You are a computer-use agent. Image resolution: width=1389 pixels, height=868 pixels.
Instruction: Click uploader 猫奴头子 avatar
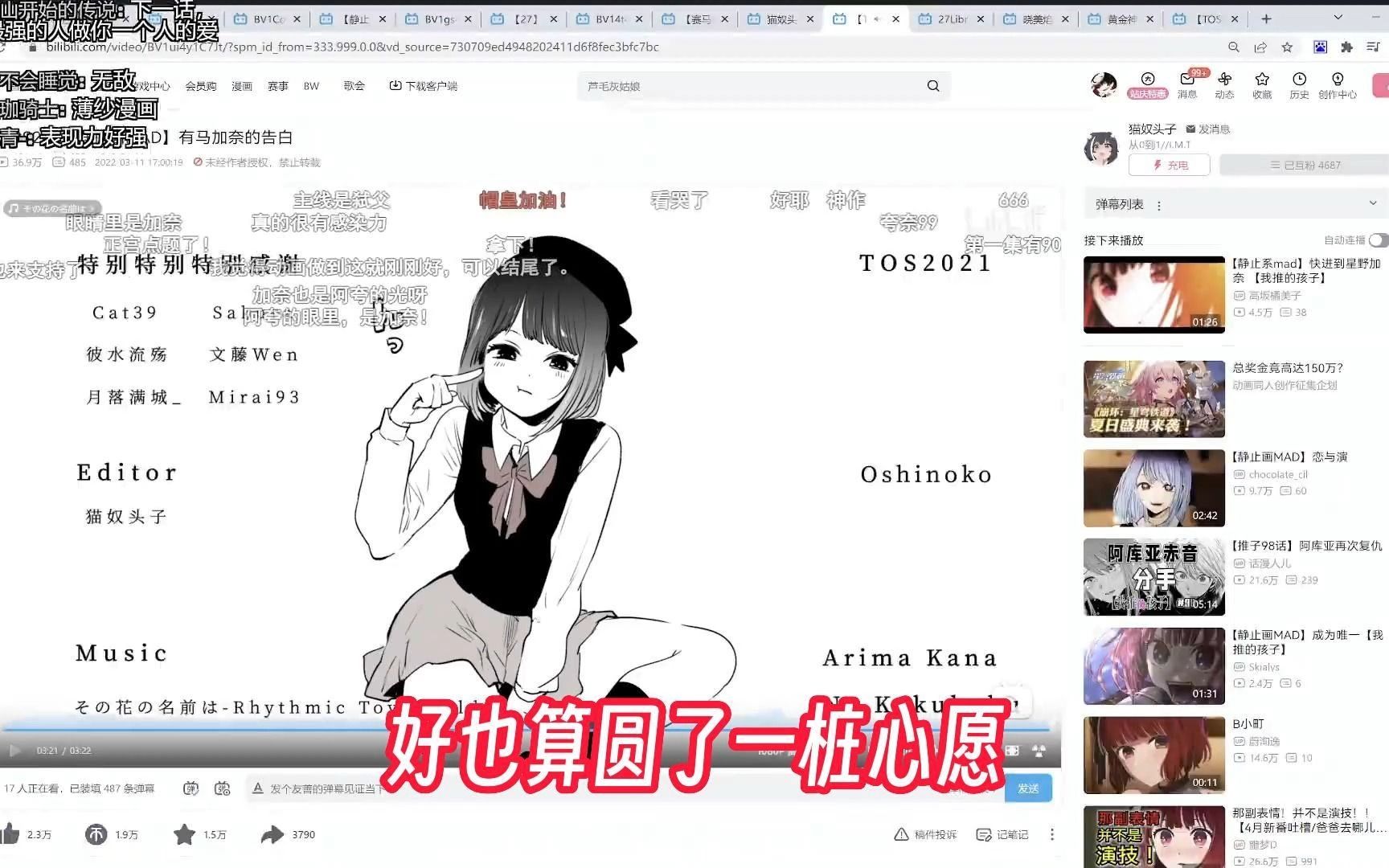coord(1101,149)
